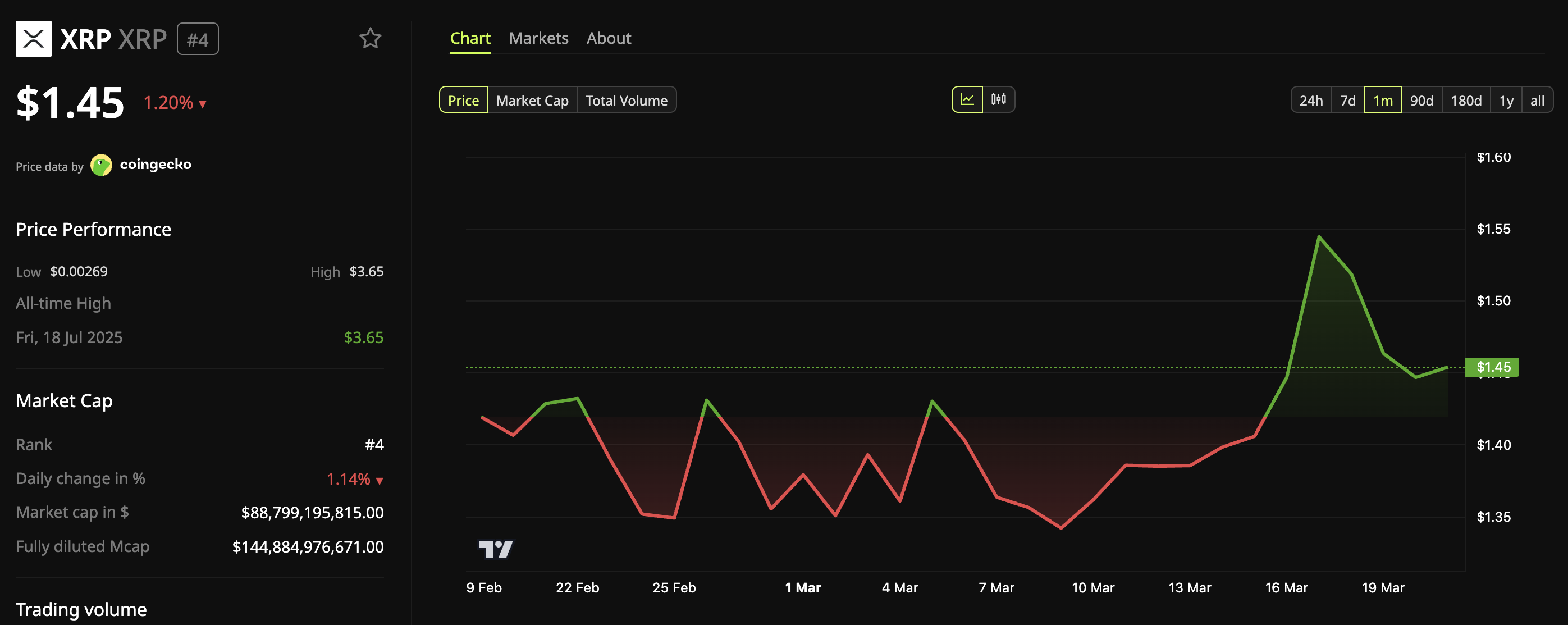Select the Market Cap data toggle
This screenshot has height=625, width=1568.
[532, 101]
